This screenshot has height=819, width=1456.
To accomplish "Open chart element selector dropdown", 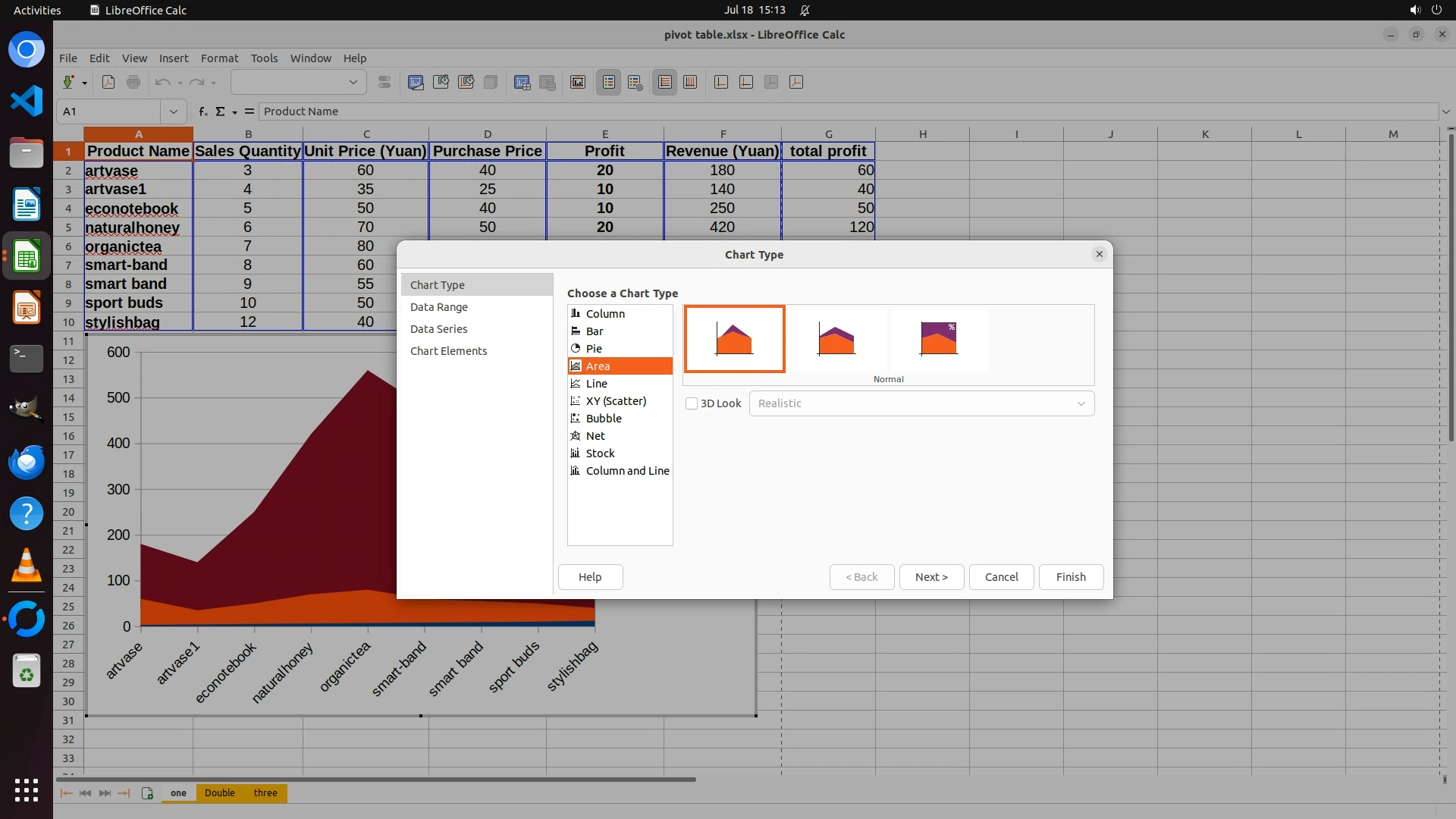I will [x=353, y=83].
